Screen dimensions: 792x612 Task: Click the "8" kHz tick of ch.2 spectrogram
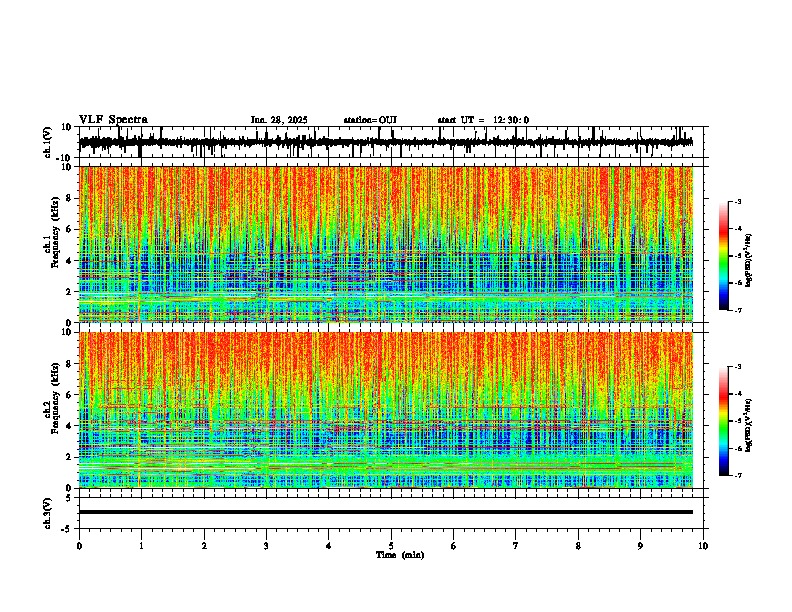(x=70, y=364)
